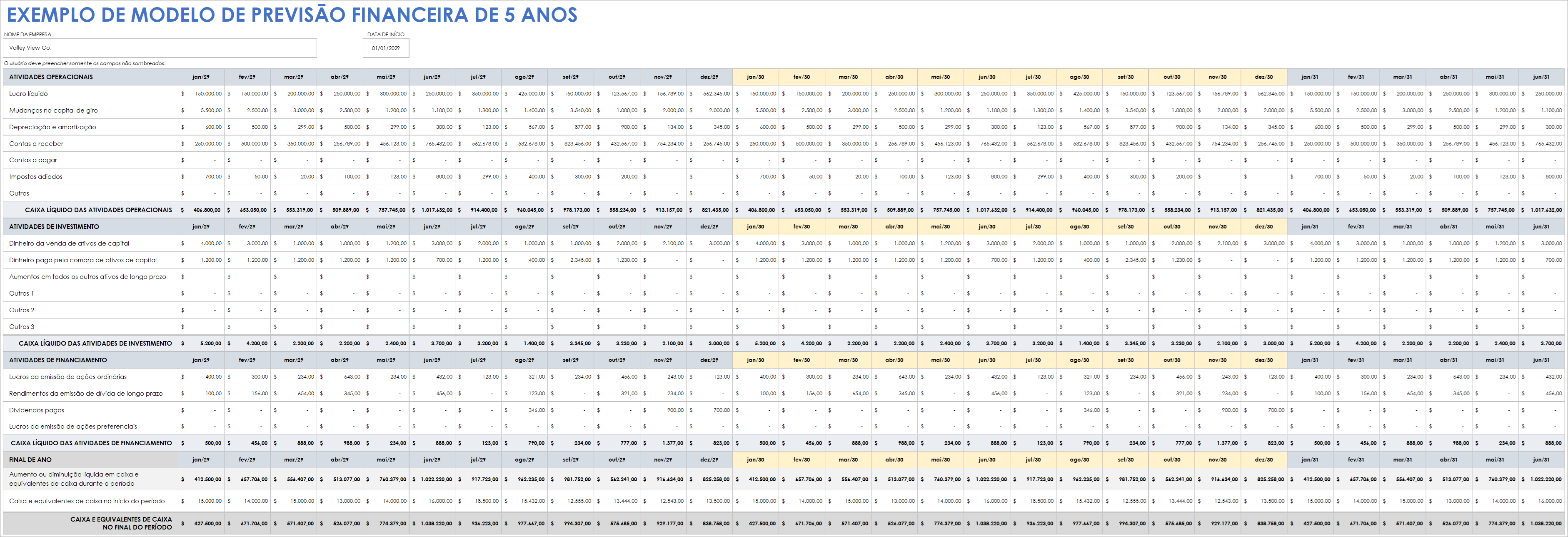Click the company name field Valley View Co.
Screen dimensions: 1568x537
[x=160, y=48]
